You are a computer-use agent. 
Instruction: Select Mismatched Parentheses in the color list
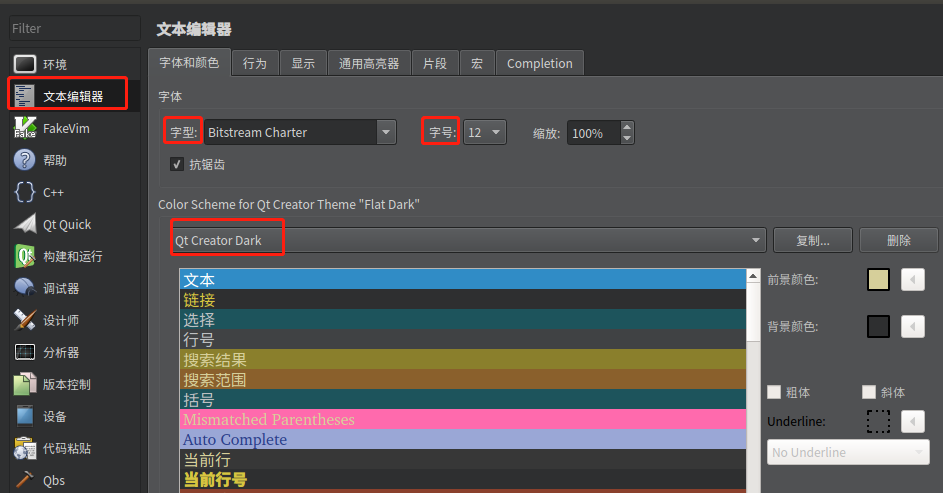(462, 420)
